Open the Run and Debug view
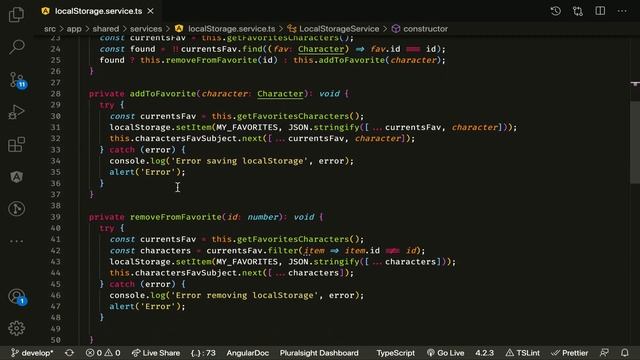 [16, 112]
